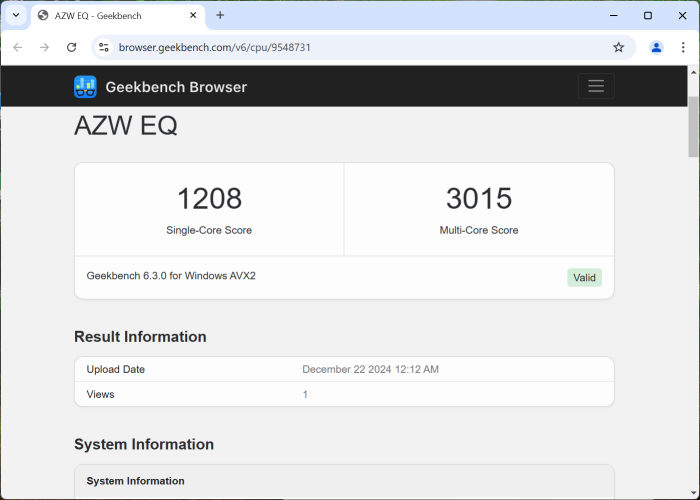Image resolution: width=700 pixels, height=500 pixels.
Task: Click the Single-Core Score label
Action: tap(209, 230)
